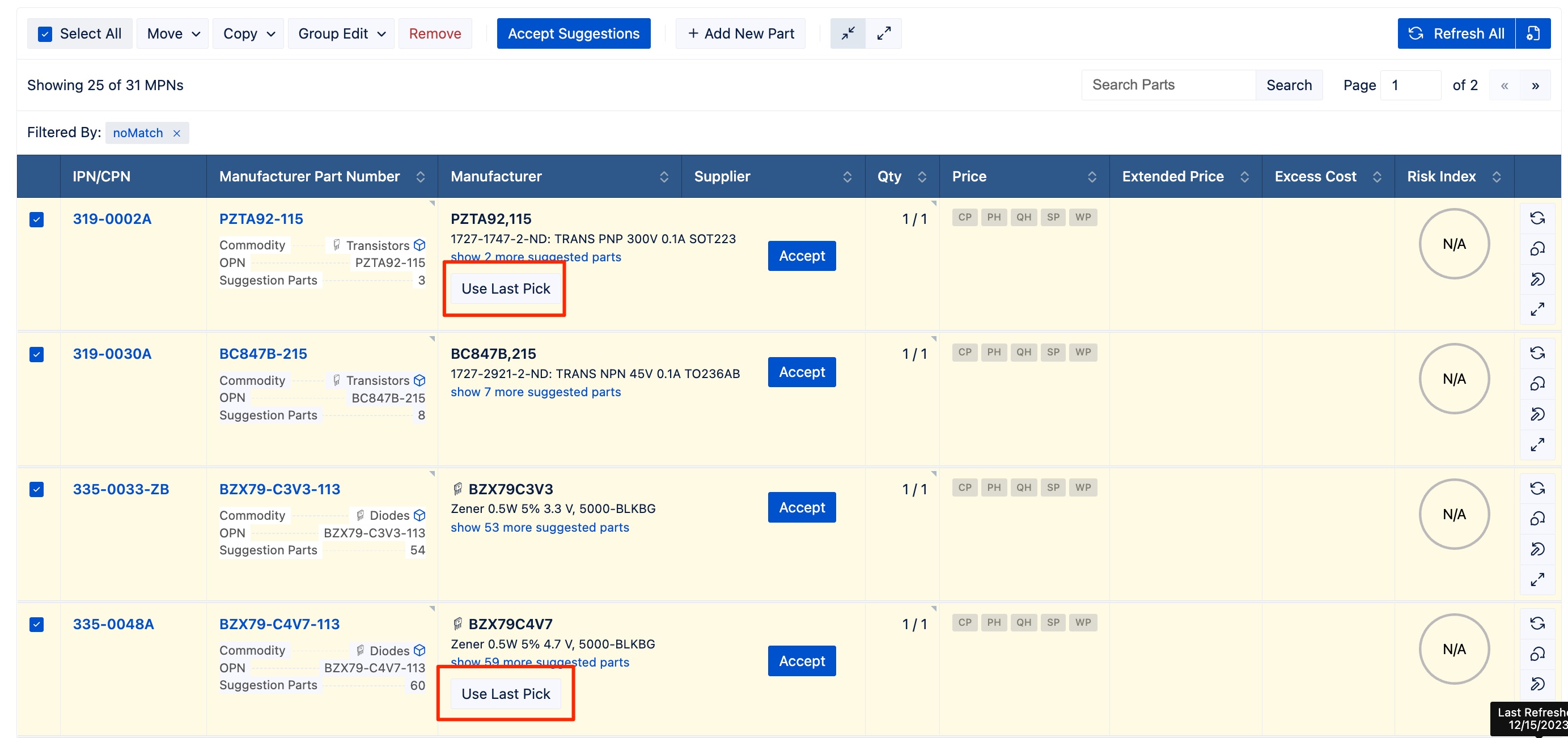Open the 319-0002A IPN link
1568x738 pixels.
[x=112, y=219]
